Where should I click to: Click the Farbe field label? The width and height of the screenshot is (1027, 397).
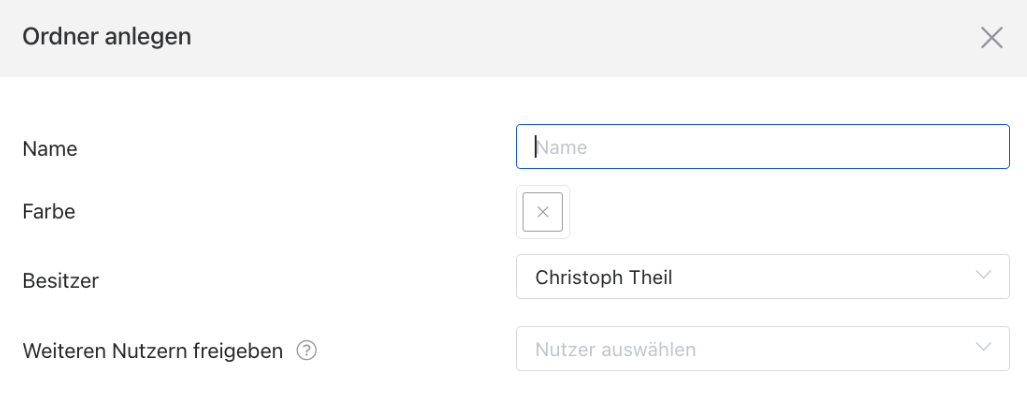[x=48, y=212]
